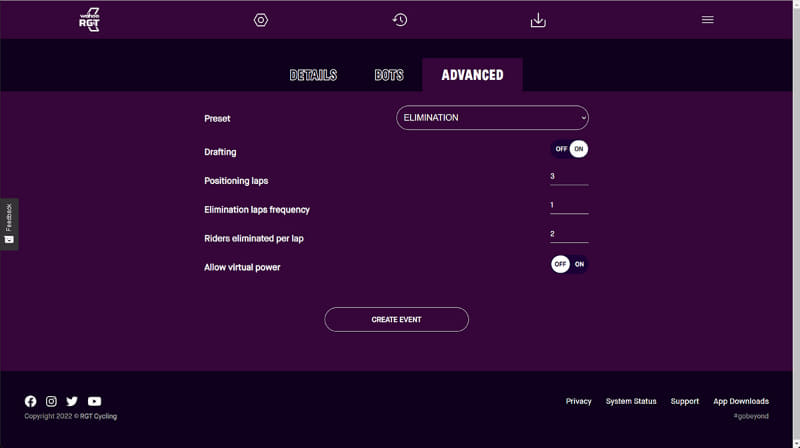
Task: Focus the Elimination laps frequency field
Action: 569,206
